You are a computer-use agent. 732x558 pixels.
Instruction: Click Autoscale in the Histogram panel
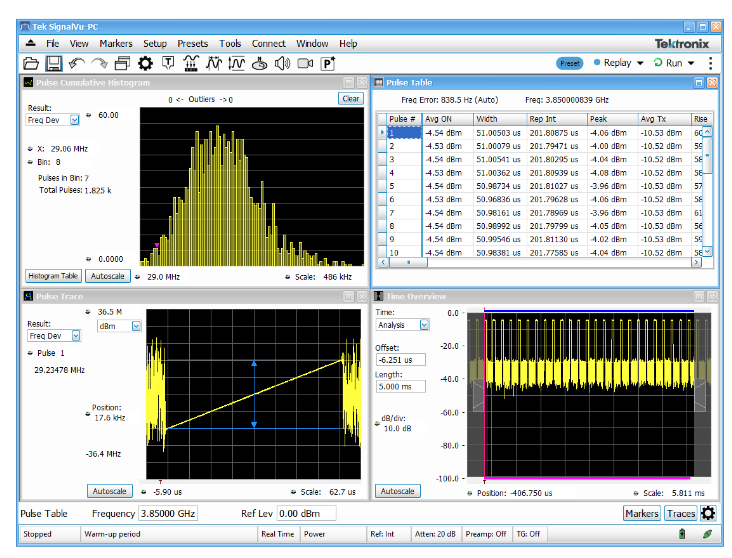[107, 276]
